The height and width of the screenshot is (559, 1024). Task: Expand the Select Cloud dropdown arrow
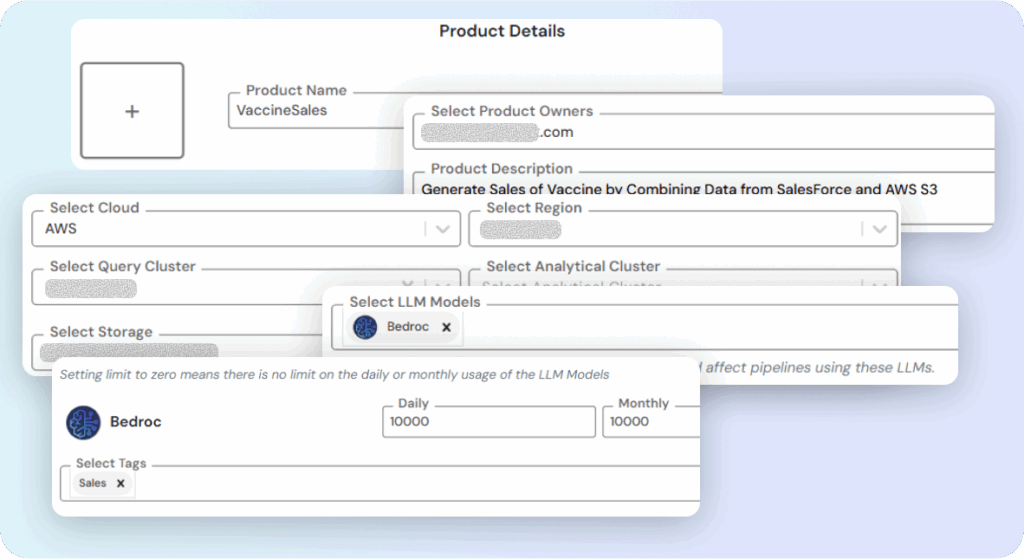443,229
